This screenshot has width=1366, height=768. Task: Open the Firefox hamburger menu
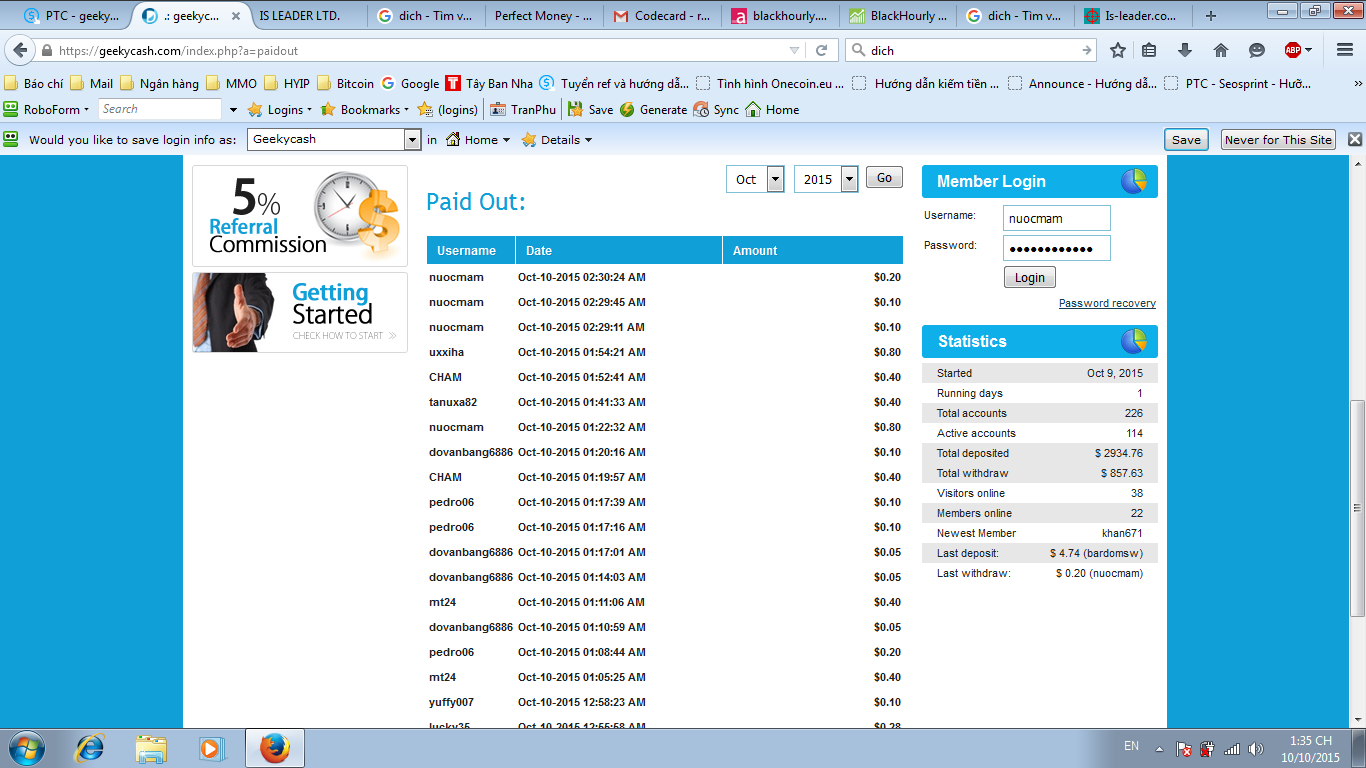[1344, 50]
